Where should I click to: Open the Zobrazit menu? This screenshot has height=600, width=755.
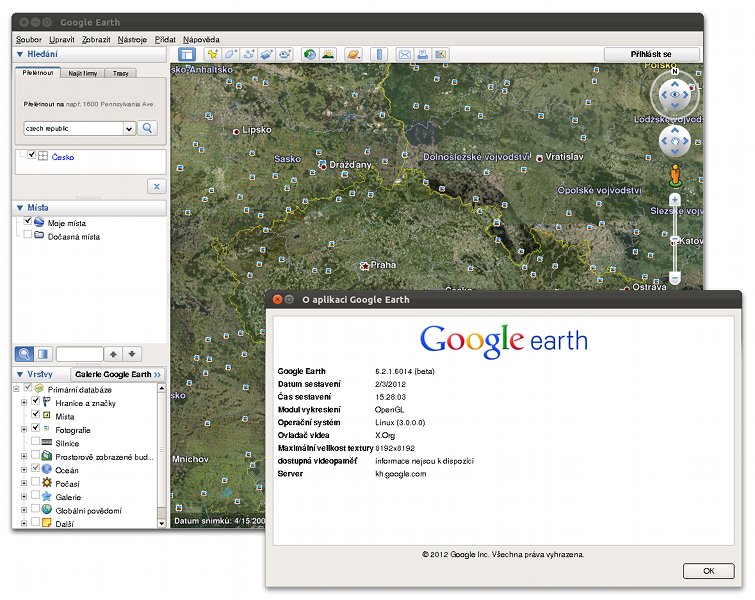[x=96, y=39]
